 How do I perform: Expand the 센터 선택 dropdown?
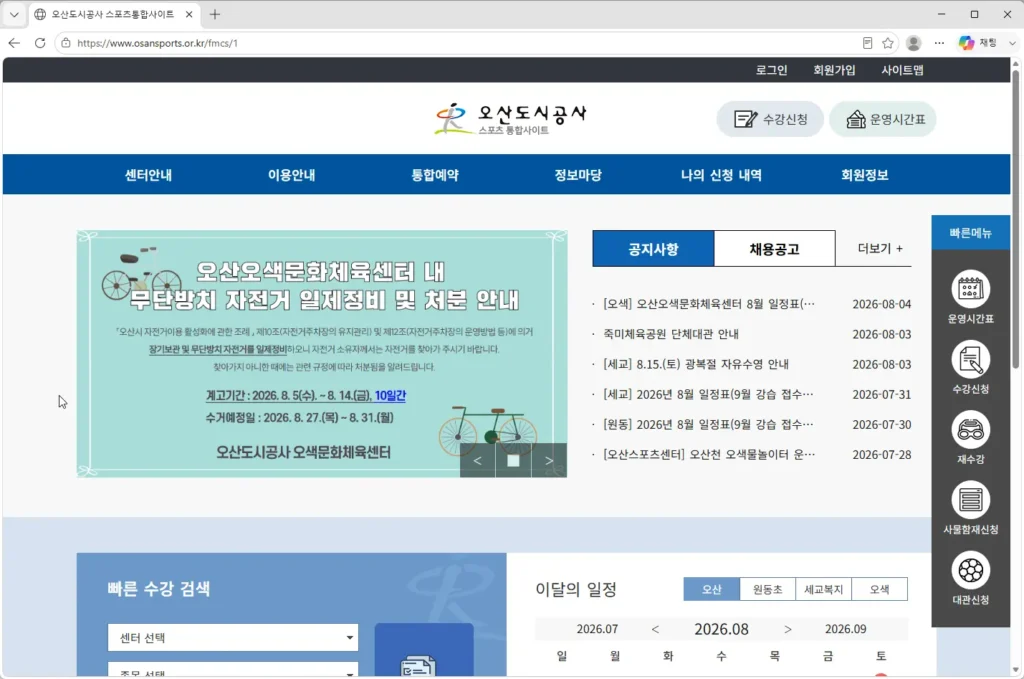(x=233, y=637)
